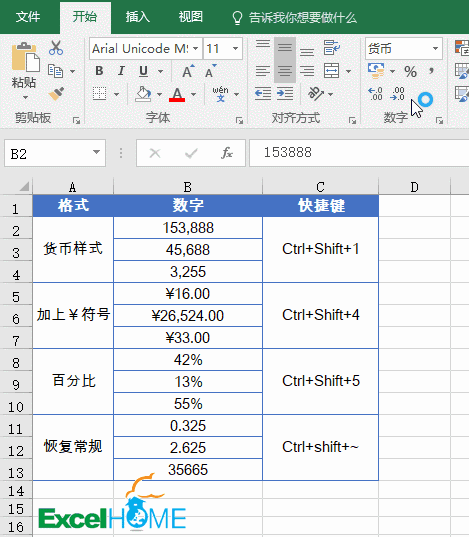Cancel formula bar entry X icon

pos(155,153)
